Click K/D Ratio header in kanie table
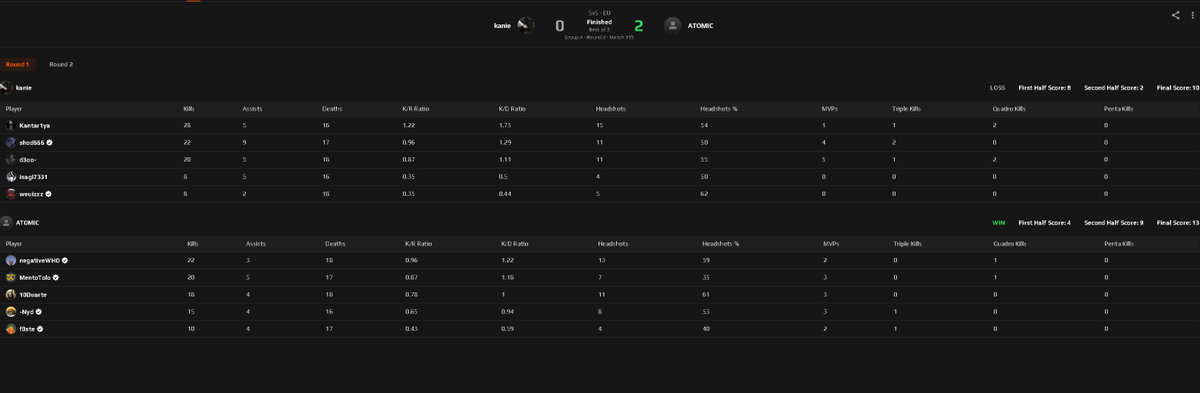1200x393 pixels. tap(511, 108)
